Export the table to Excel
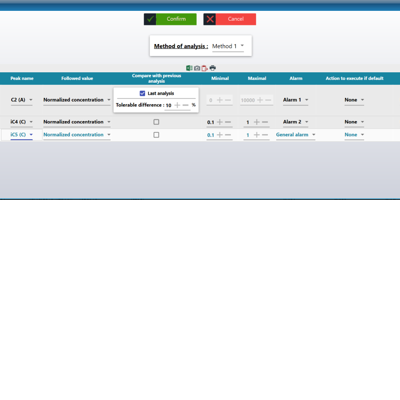 point(189,68)
